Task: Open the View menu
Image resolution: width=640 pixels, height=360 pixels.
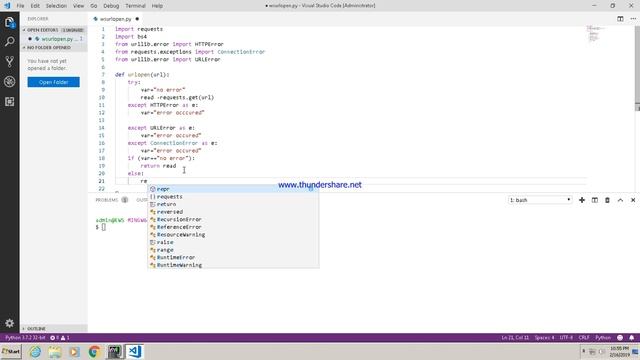Action: (78, 6)
